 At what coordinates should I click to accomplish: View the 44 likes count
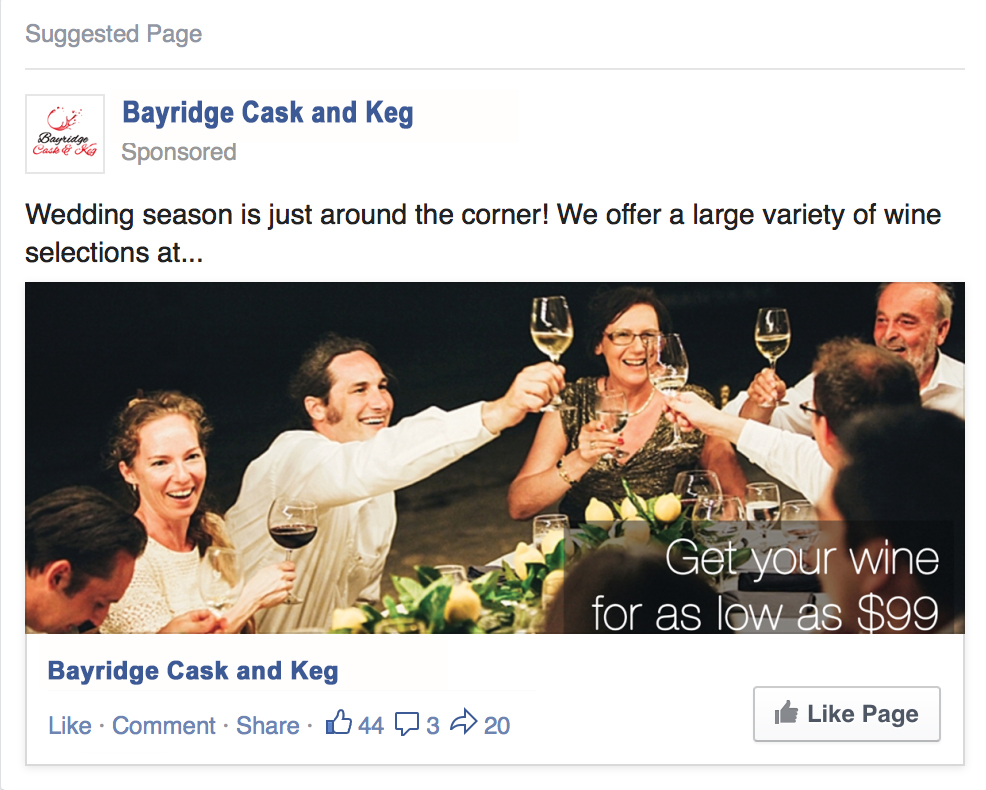[371, 726]
